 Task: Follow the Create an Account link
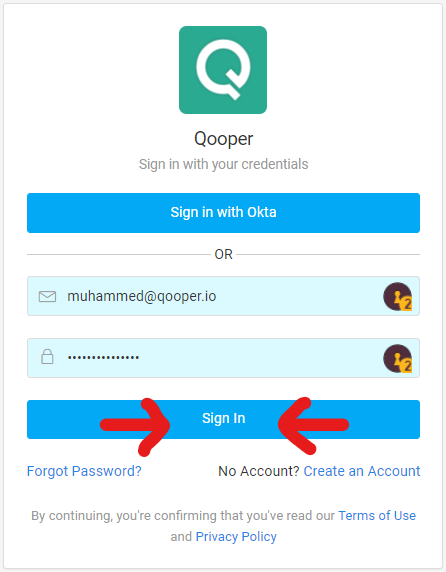pyautogui.click(x=362, y=471)
